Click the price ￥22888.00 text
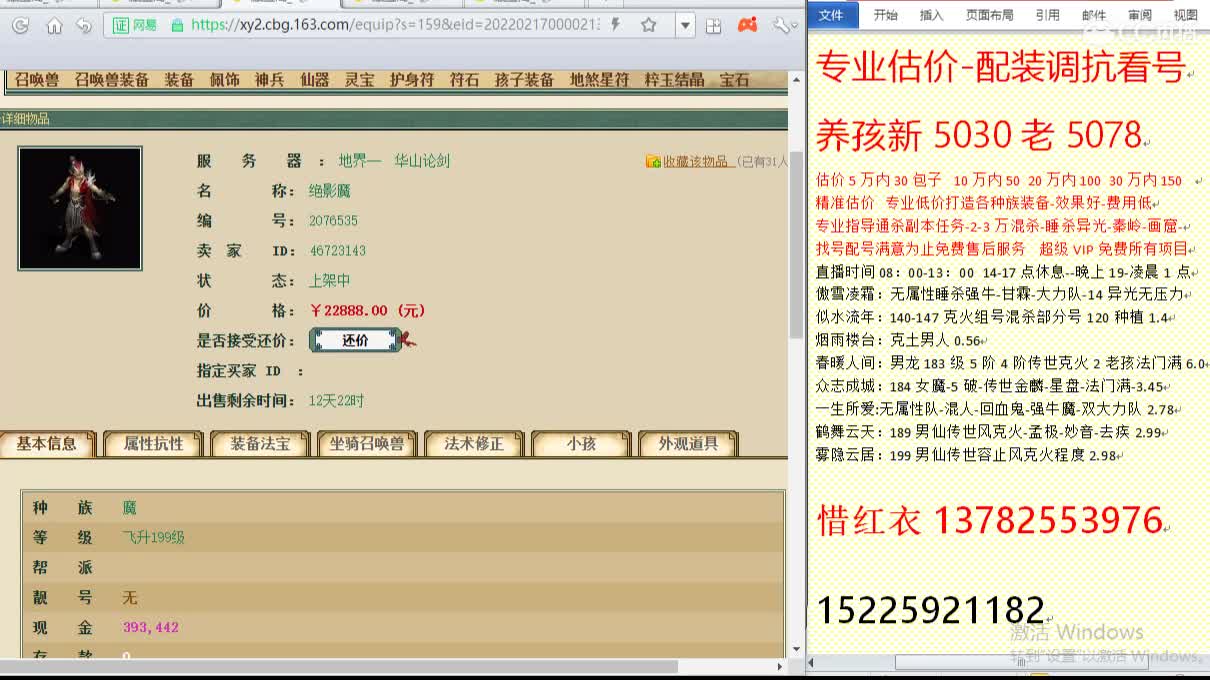This screenshot has width=1210, height=680. [367, 311]
